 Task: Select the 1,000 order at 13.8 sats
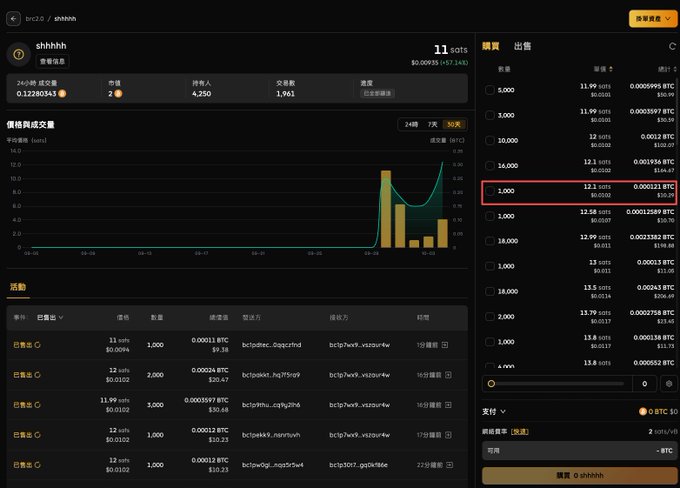[x=490, y=341]
